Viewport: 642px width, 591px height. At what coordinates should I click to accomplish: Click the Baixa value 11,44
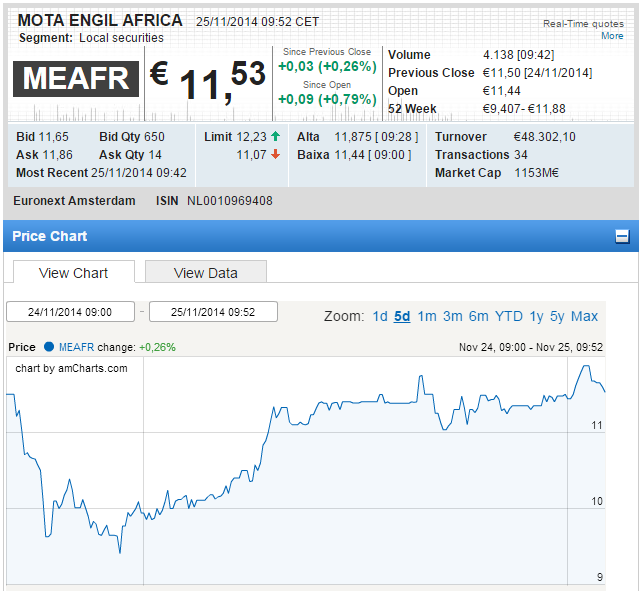click(x=349, y=155)
